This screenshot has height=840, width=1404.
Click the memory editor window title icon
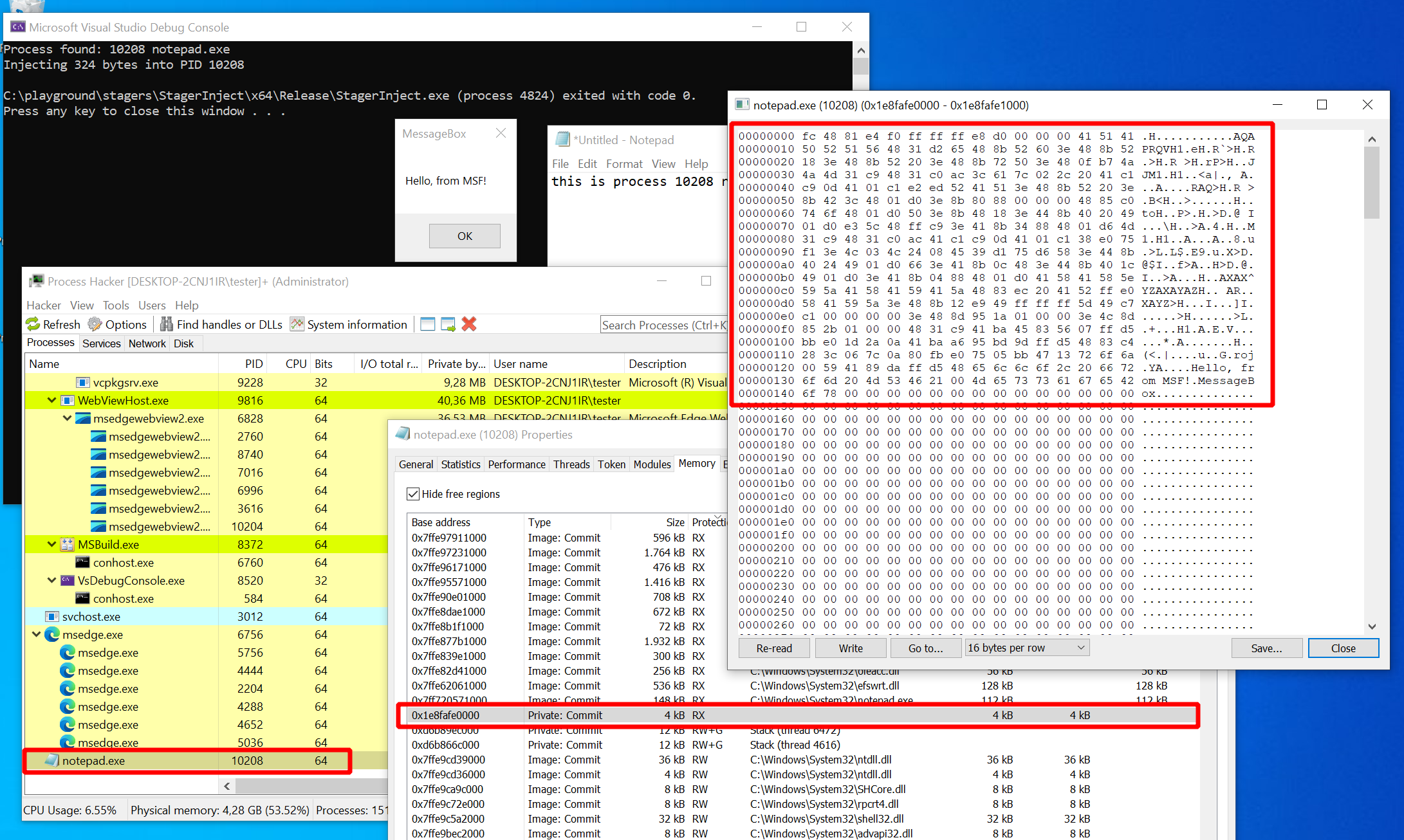pos(742,104)
